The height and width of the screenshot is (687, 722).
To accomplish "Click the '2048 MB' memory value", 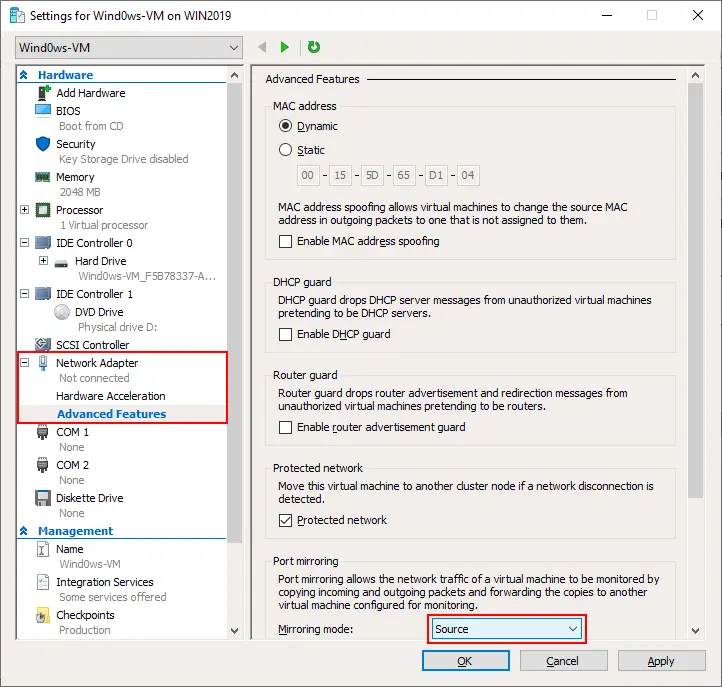I will [x=80, y=192].
